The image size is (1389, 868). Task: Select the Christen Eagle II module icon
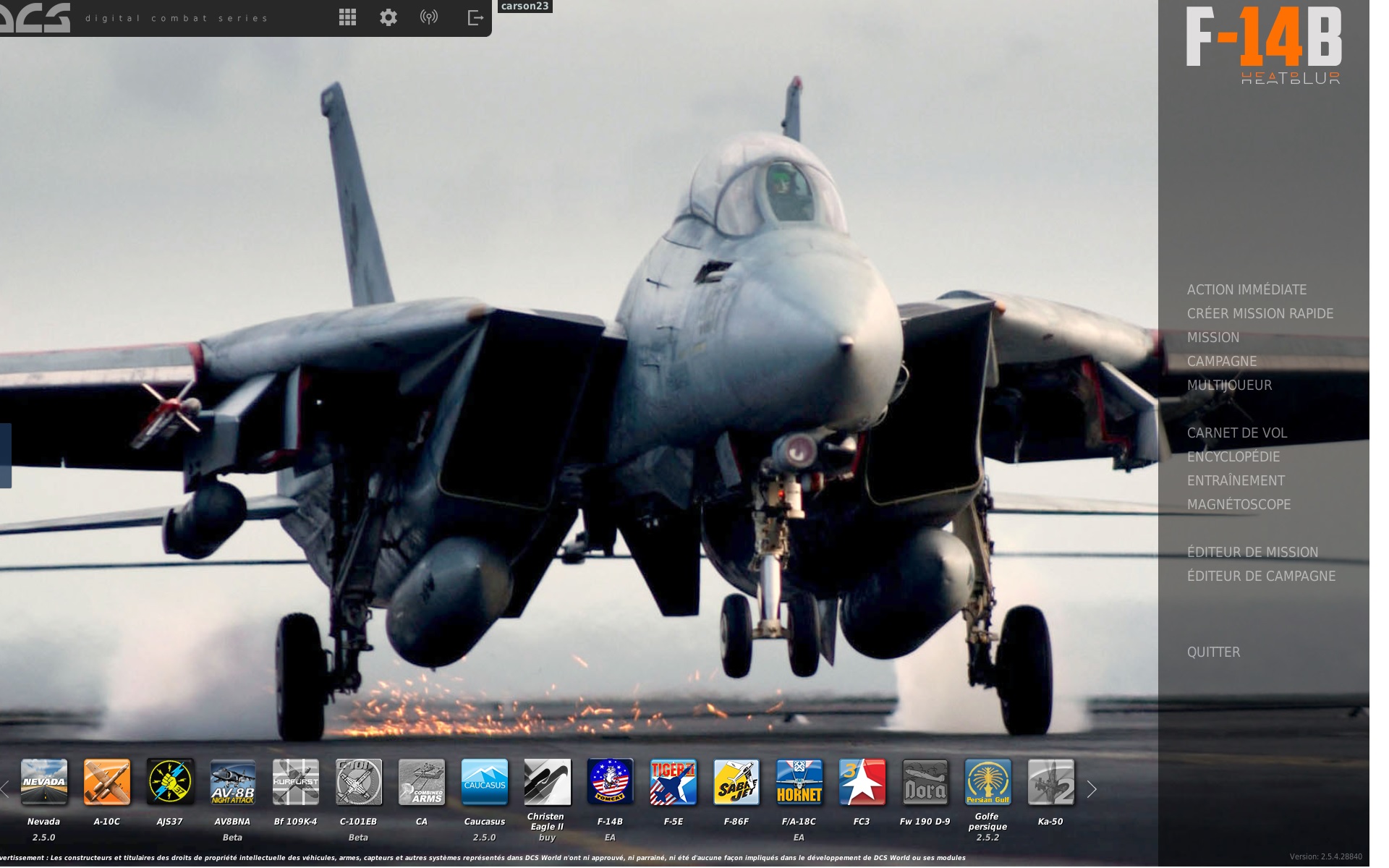point(548,782)
